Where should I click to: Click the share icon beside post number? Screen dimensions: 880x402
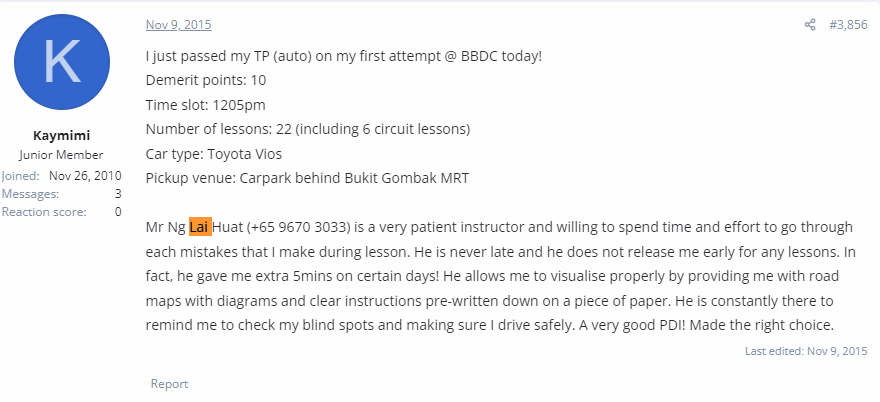click(810, 25)
